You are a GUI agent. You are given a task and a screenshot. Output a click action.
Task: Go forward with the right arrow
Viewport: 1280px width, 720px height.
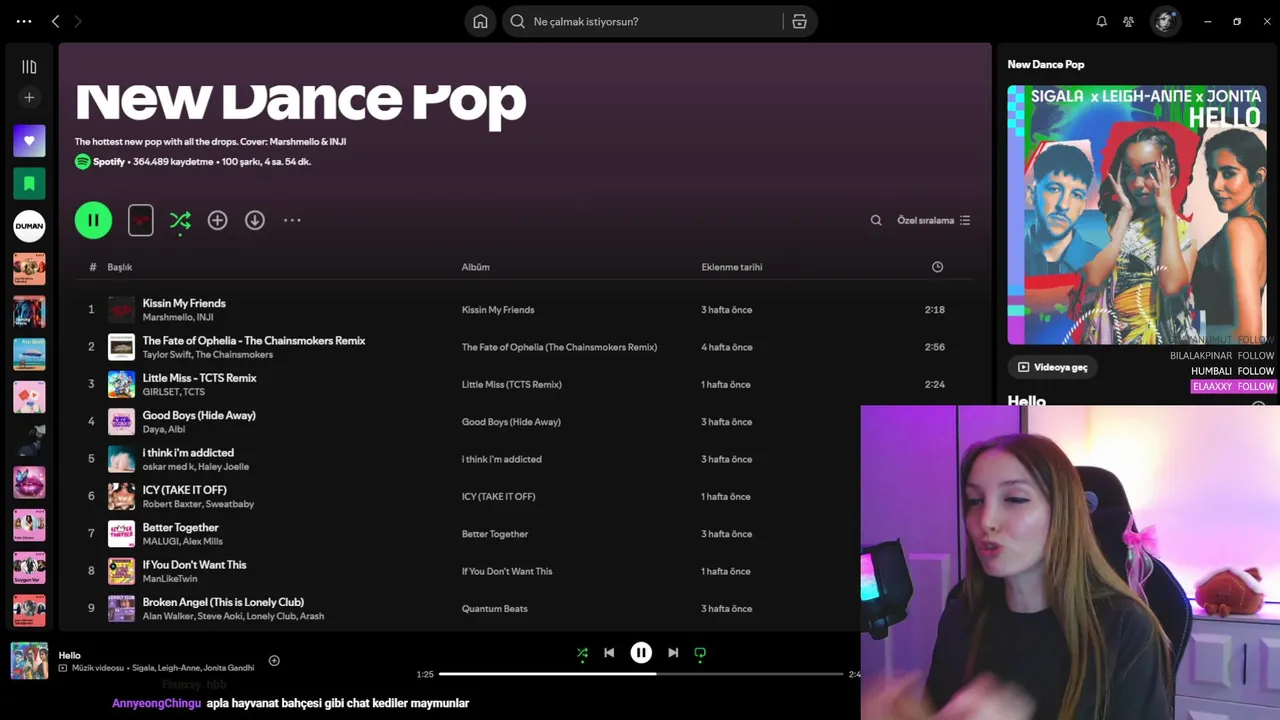[x=78, y=21]
